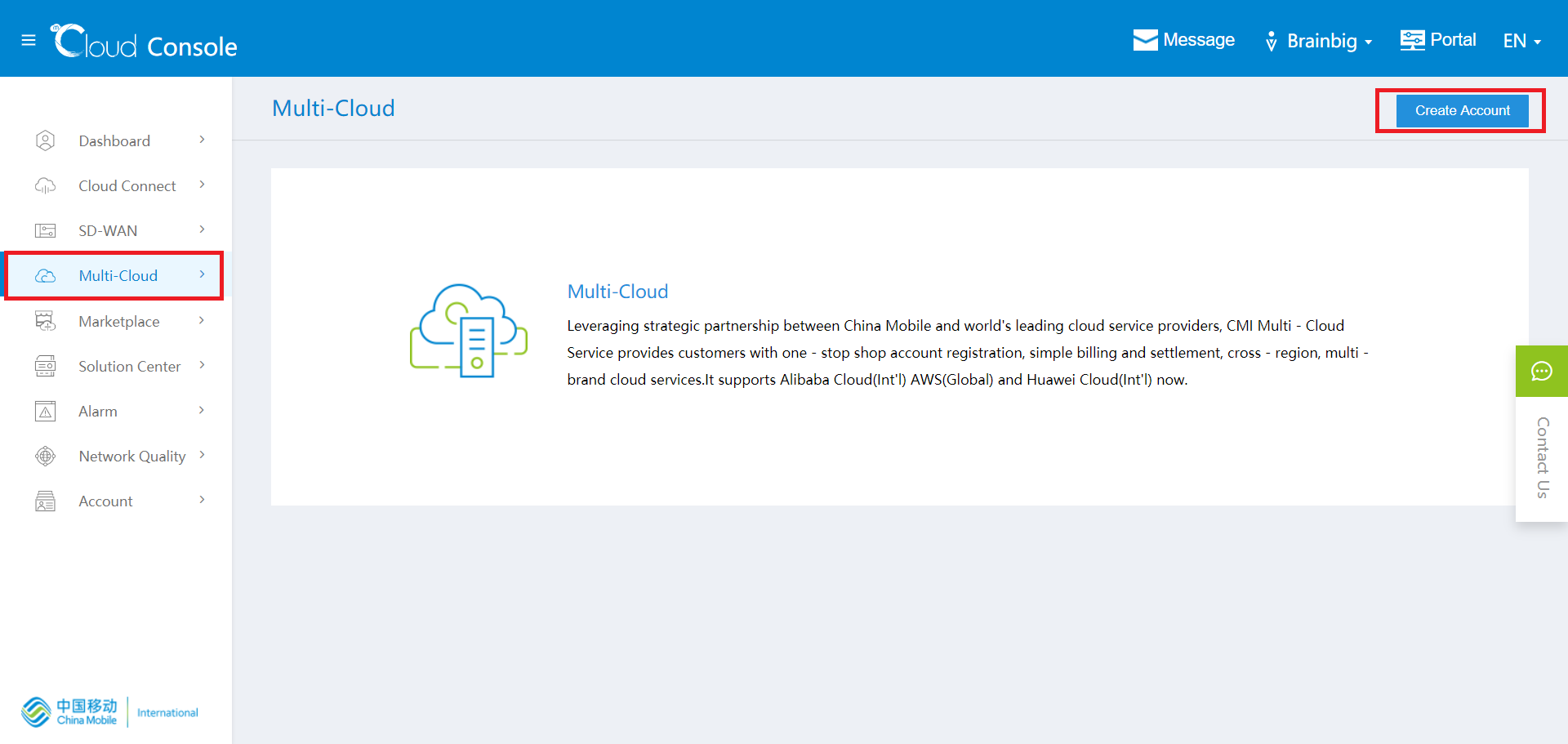Select Network Quality in the sidebar

coord(114,456)
